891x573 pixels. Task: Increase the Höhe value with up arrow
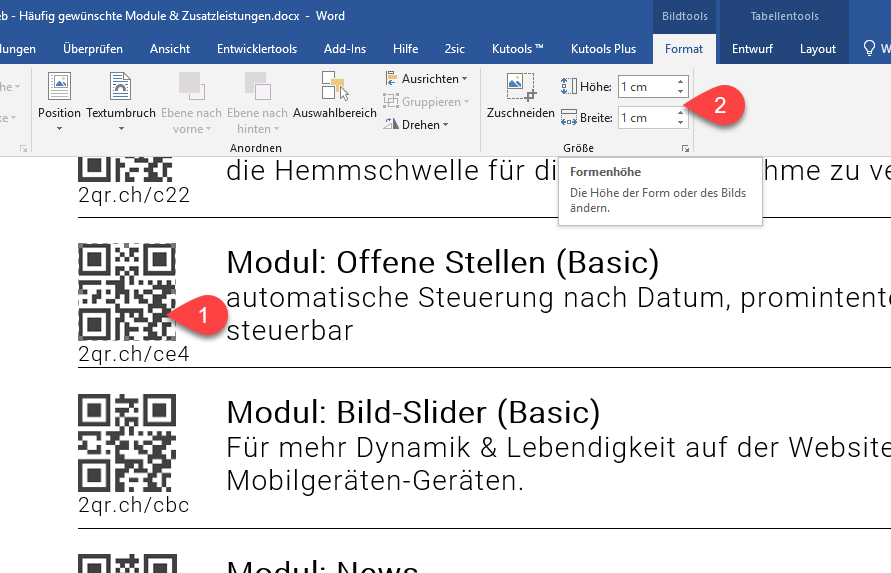tap(681, 82)
